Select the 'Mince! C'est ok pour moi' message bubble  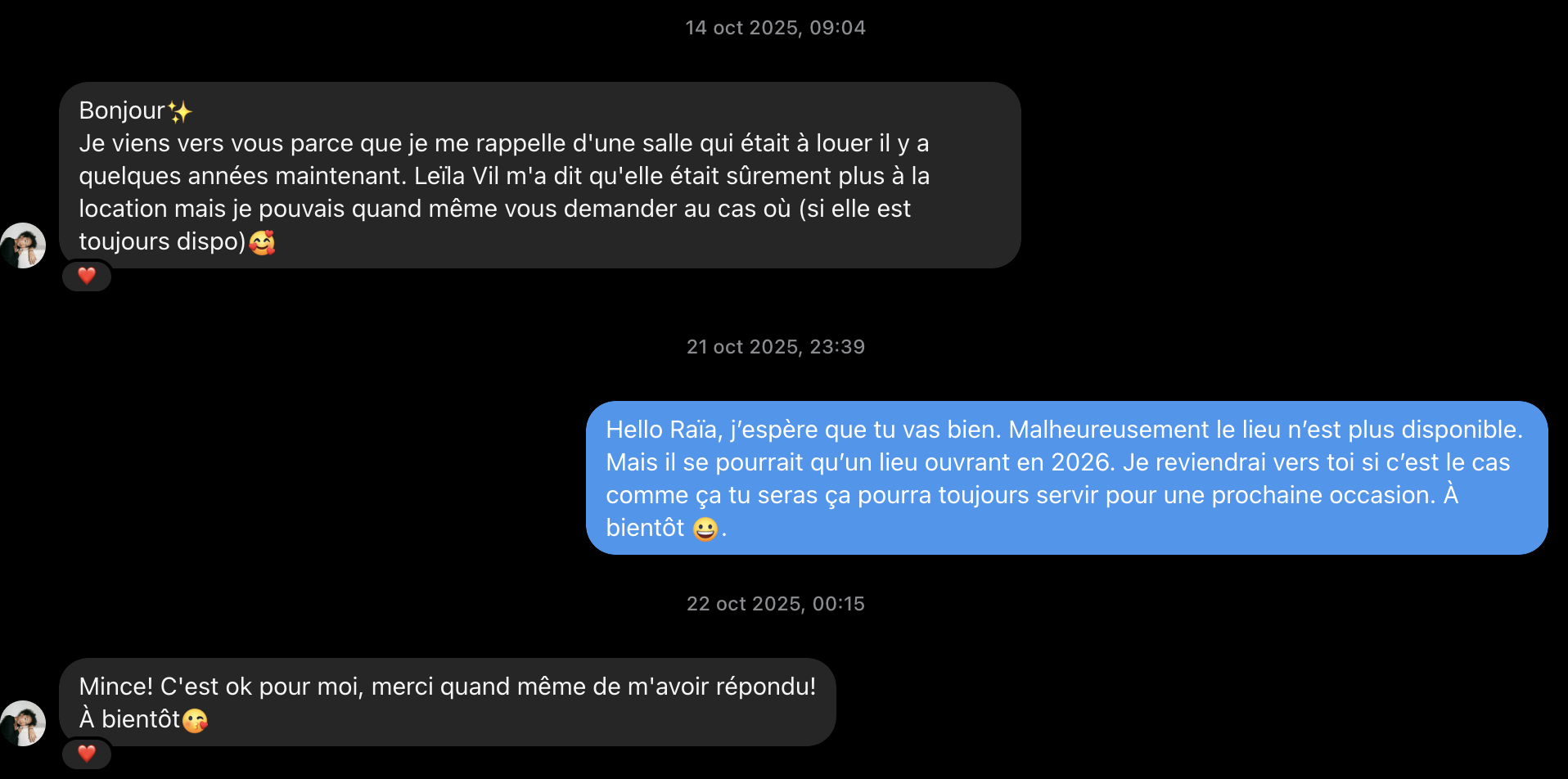click(448, 702)
